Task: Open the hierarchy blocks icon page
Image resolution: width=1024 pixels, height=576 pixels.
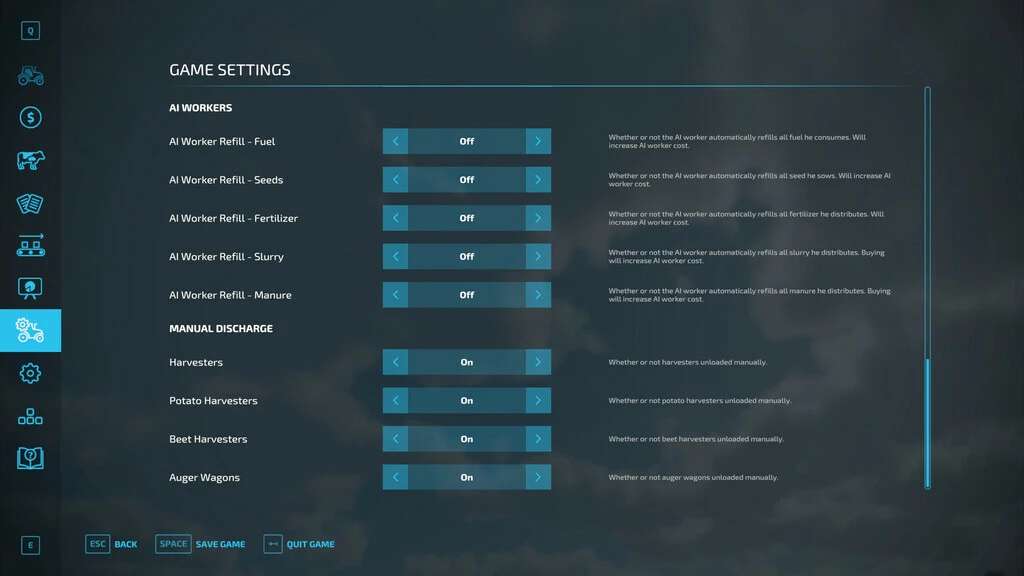Action: (x=30, y=416)
